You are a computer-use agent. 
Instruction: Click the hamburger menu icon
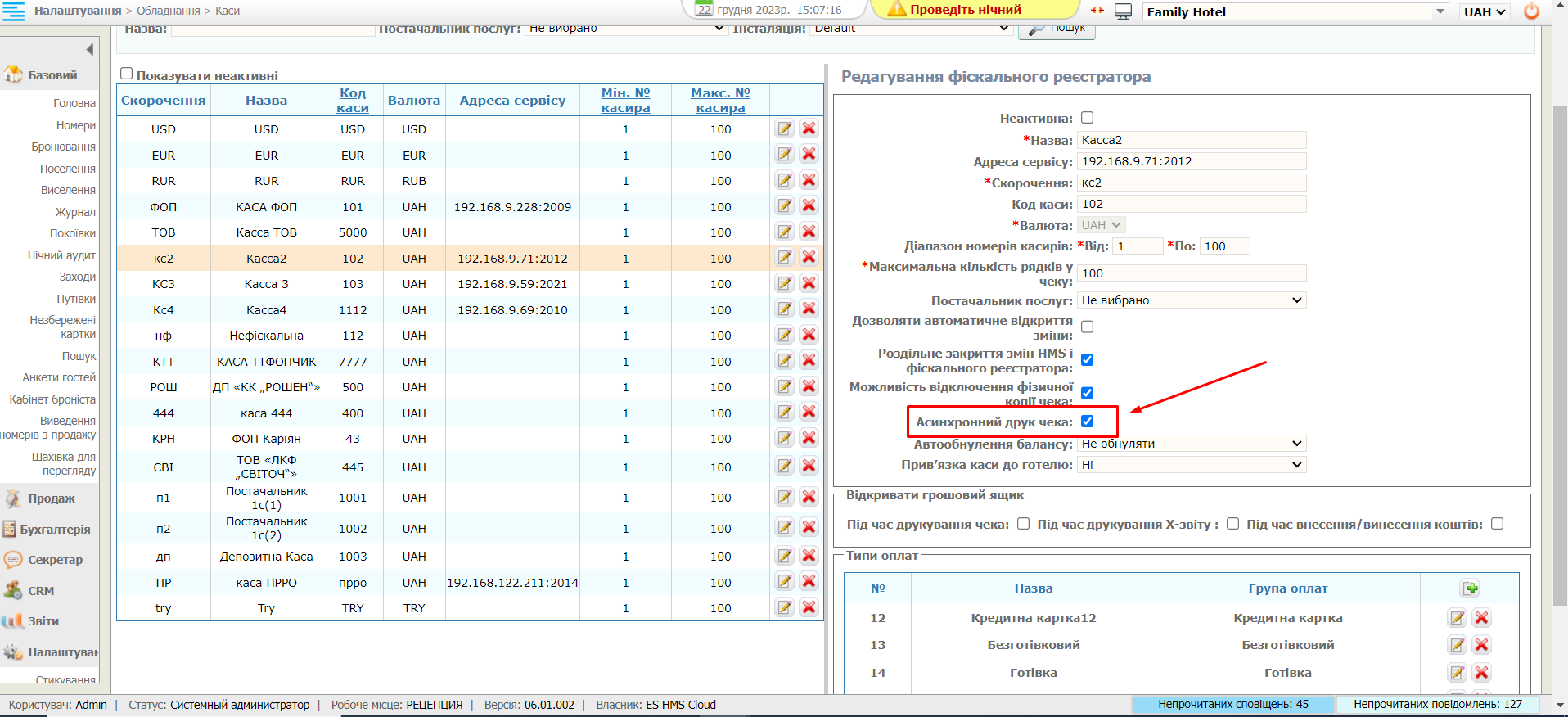13,11
